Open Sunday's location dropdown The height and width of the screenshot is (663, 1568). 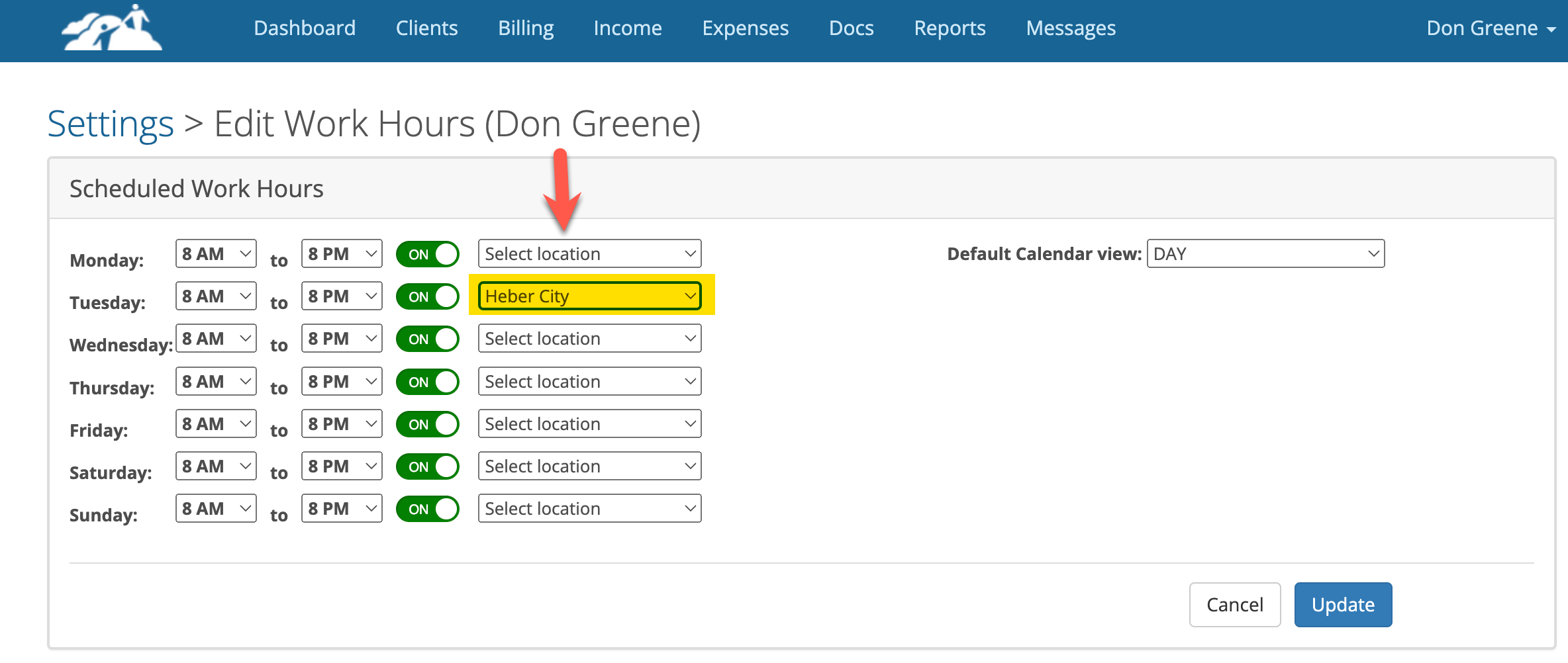click(589, 508)
